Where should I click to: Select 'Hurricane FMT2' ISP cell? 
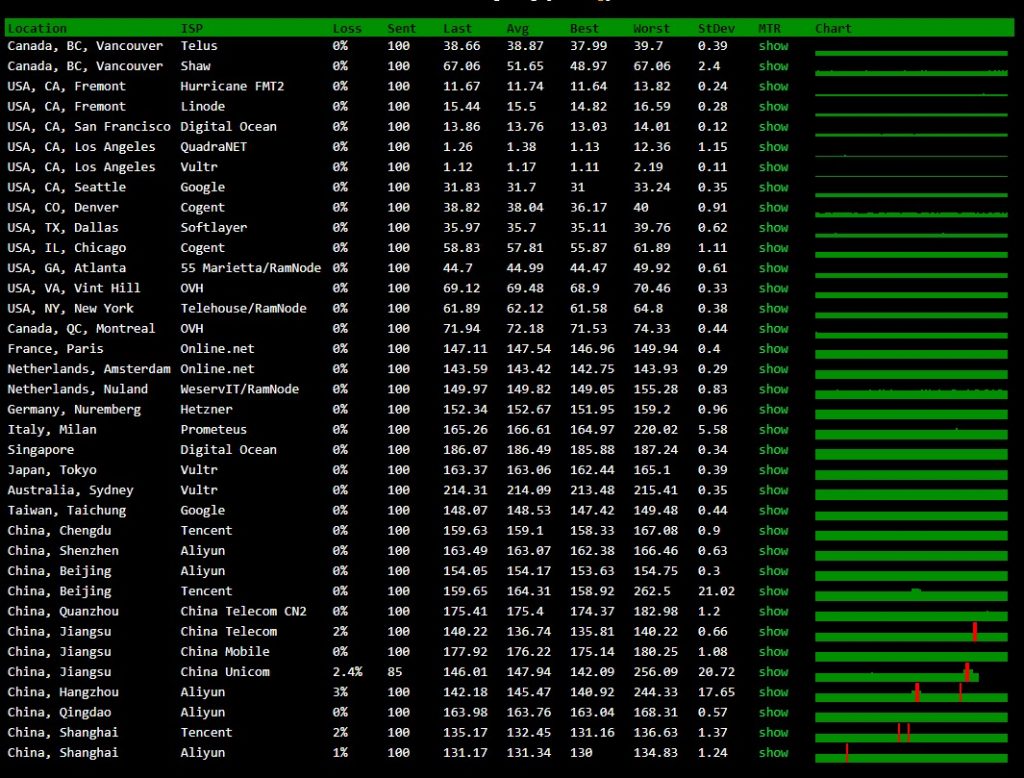232,86
